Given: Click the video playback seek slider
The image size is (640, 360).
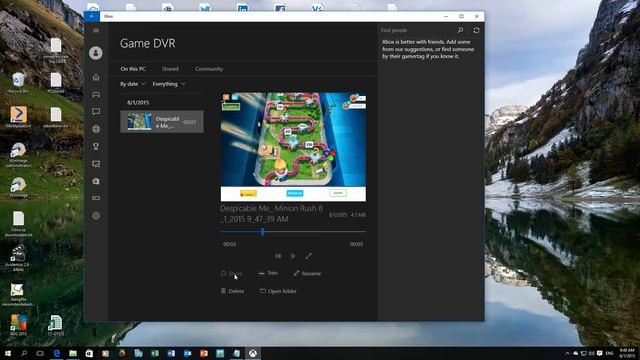Looking at the screenshot, I should [x=293, y=232].
